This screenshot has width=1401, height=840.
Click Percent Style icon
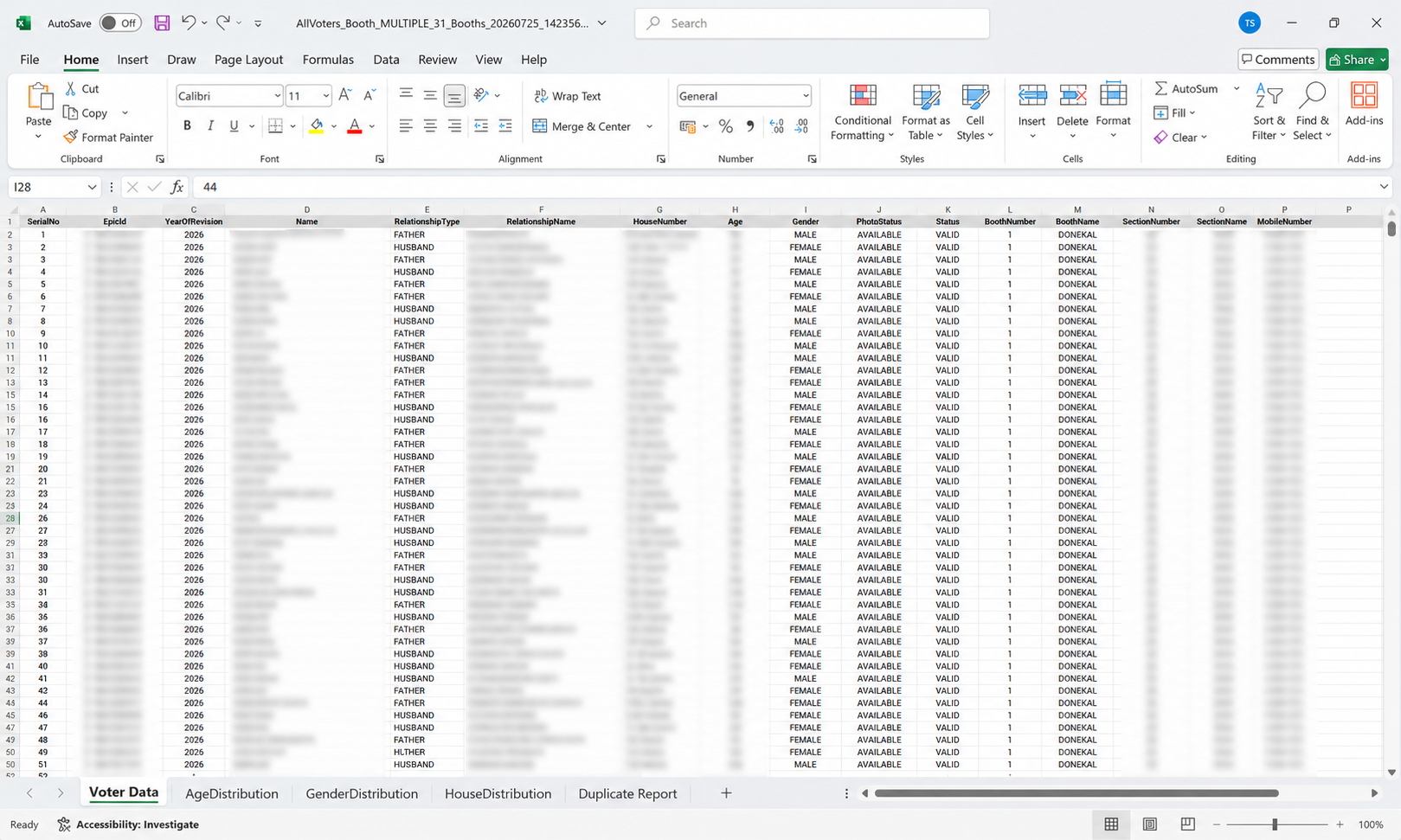(726, 126)
